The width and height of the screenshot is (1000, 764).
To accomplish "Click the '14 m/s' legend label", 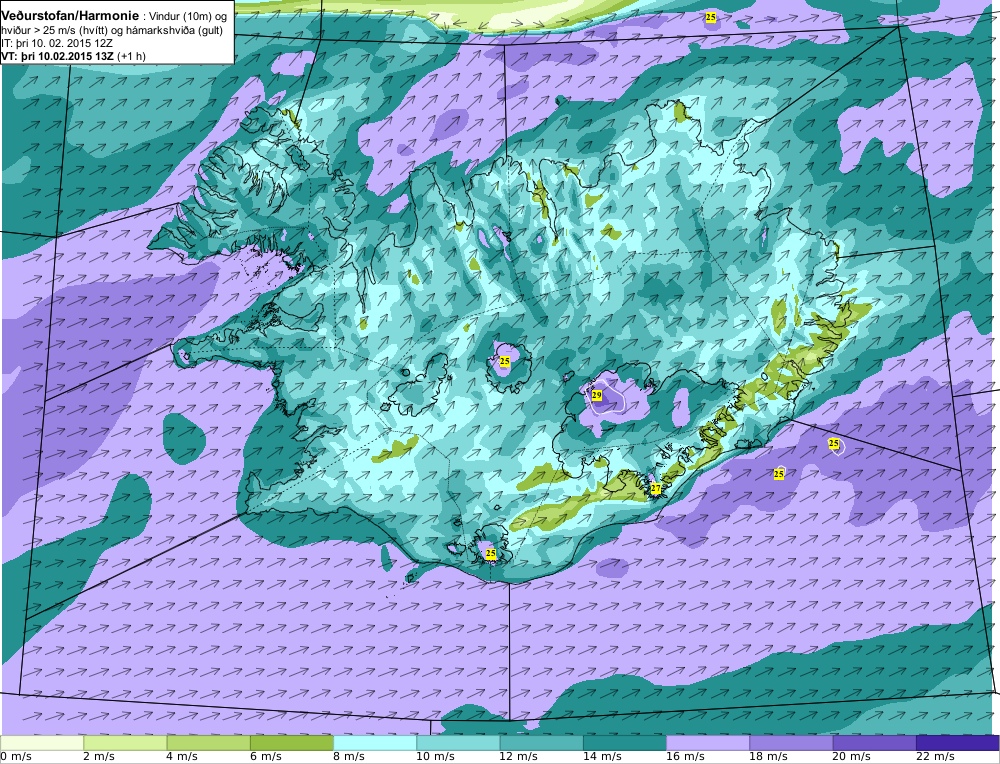I will 602,757.
